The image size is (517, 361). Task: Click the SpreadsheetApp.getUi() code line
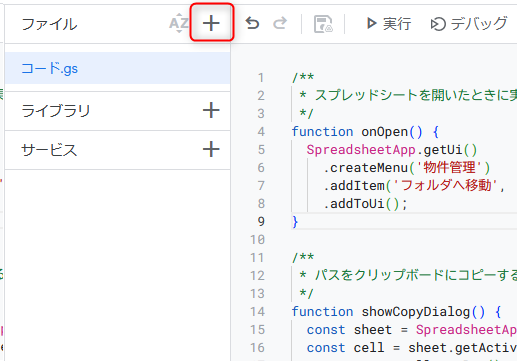(x=392, y=150)
